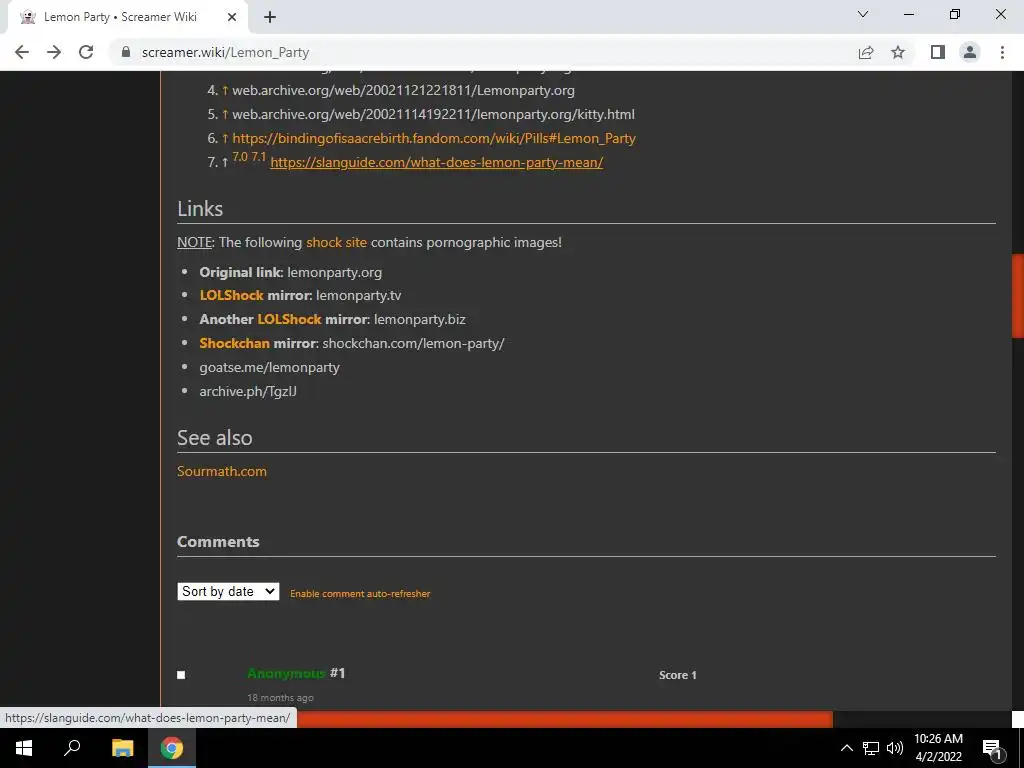Open the first LOLShock link before lemonparty.tv
The width and height of the screenshot is (1024, 768).
pos(231,295)
